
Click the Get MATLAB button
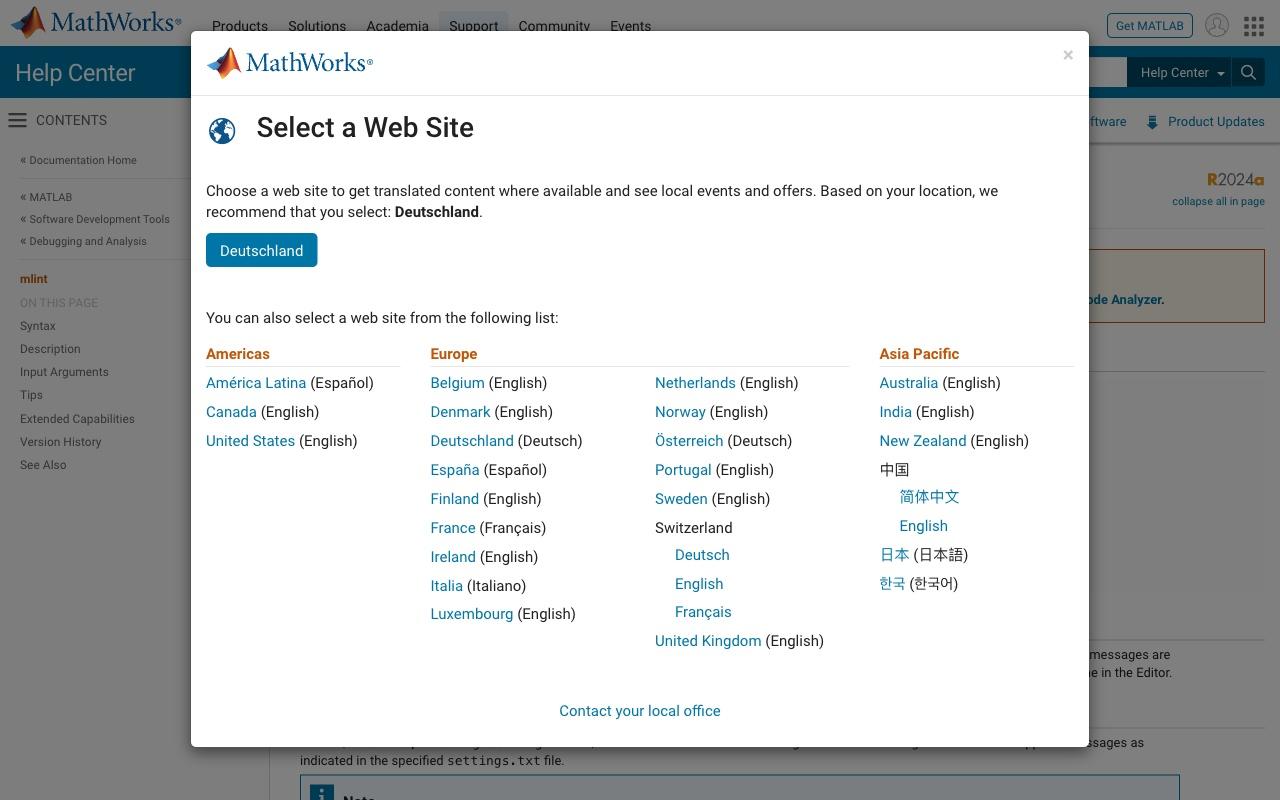pos(1149,26)
